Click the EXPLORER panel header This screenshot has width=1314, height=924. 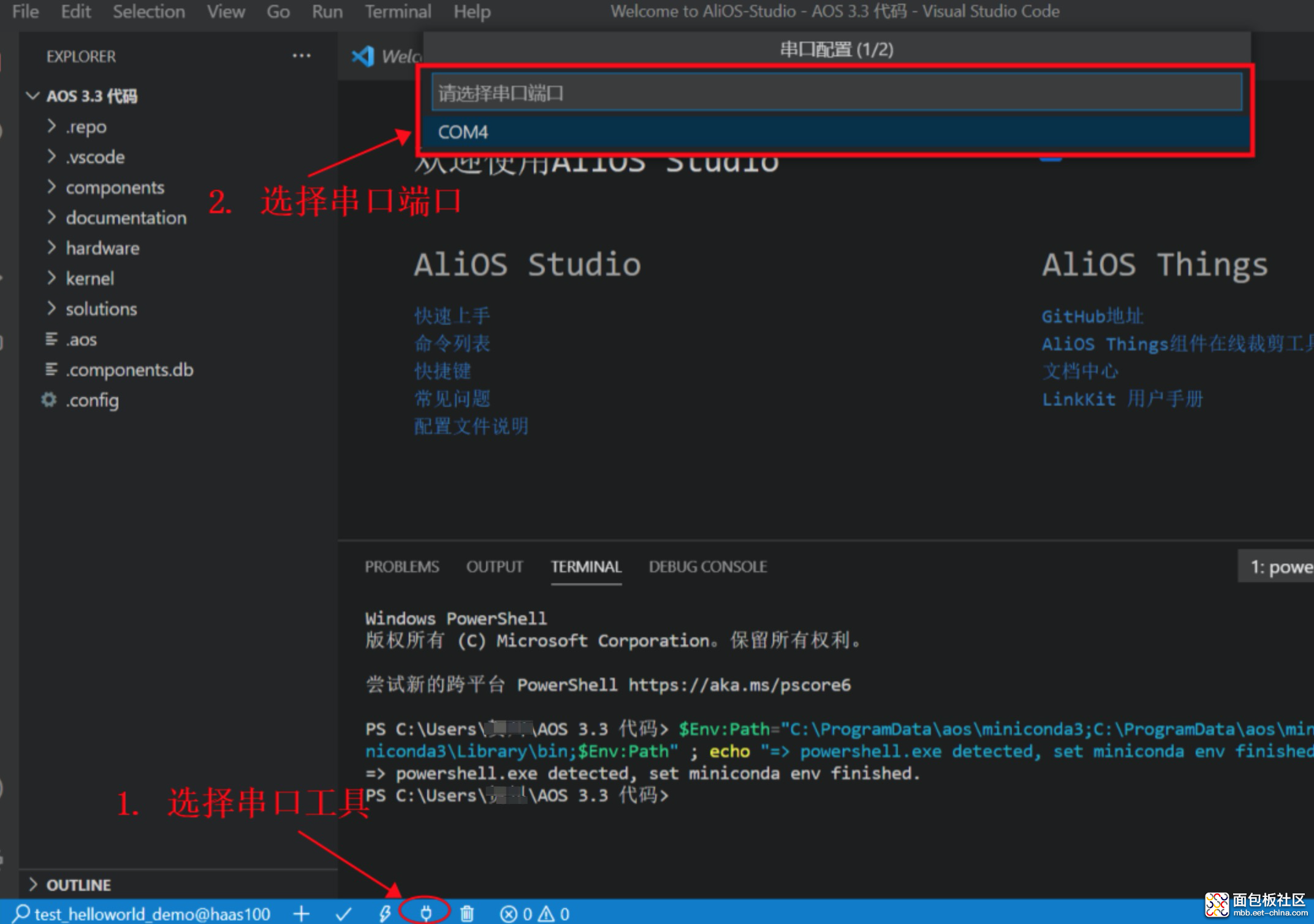click(x=81, y=56)
